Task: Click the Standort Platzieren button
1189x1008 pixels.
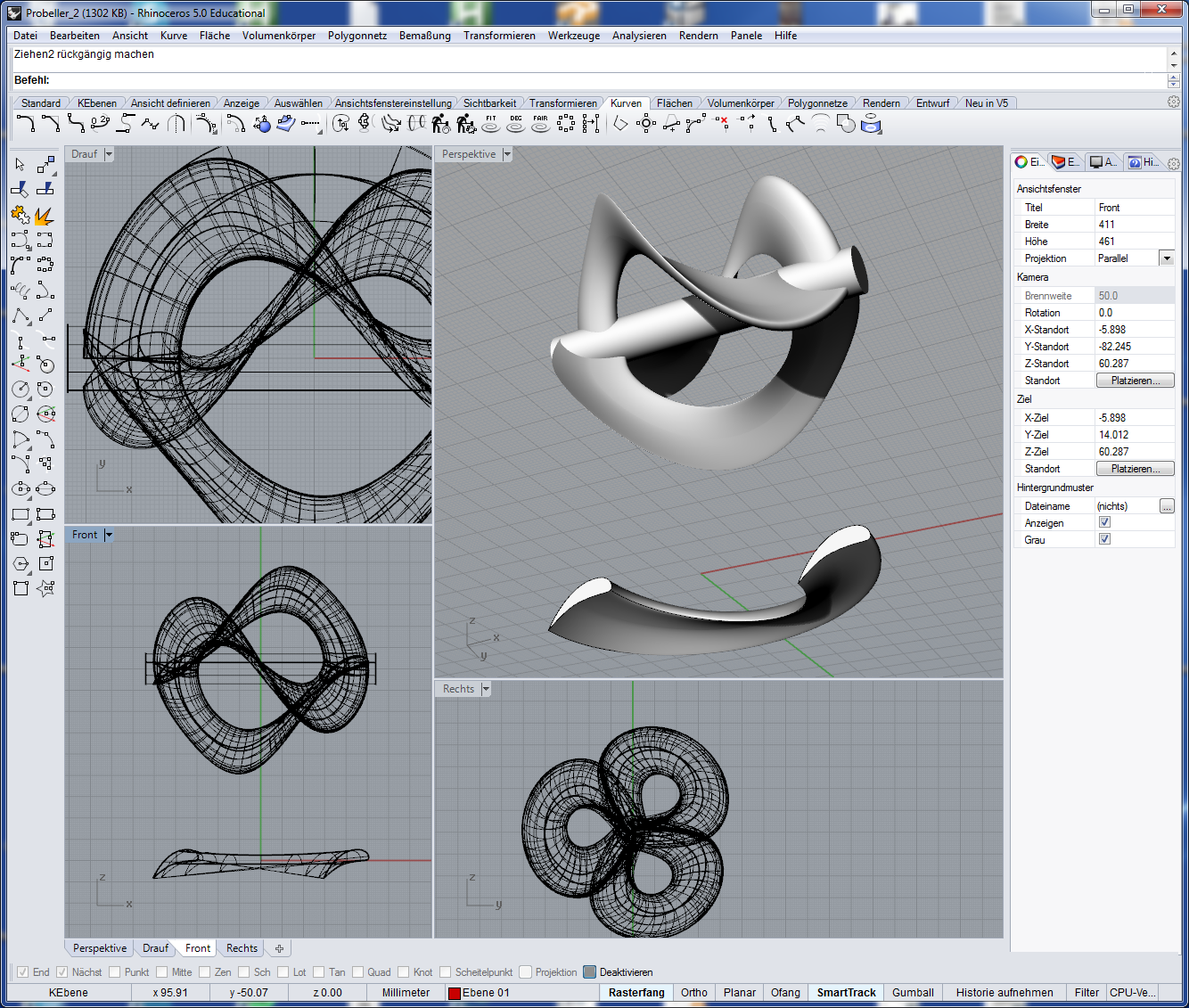Action: (x=1135, y=380)
